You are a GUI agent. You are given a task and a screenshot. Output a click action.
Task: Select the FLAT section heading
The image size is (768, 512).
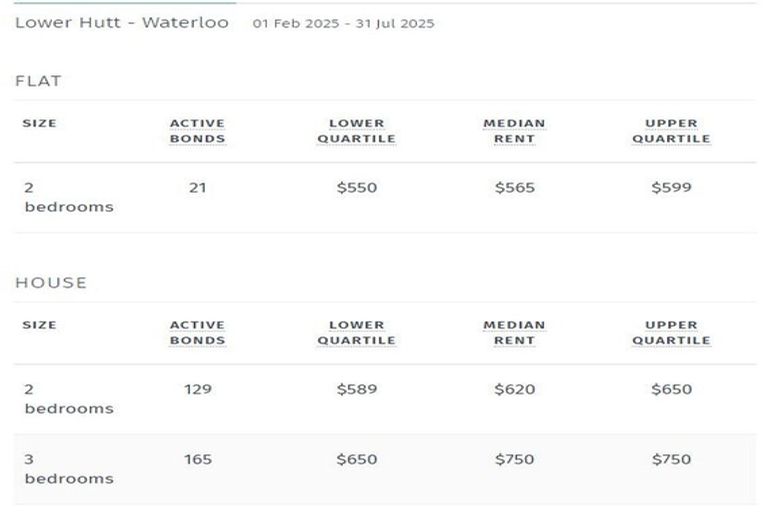point(38,81)
